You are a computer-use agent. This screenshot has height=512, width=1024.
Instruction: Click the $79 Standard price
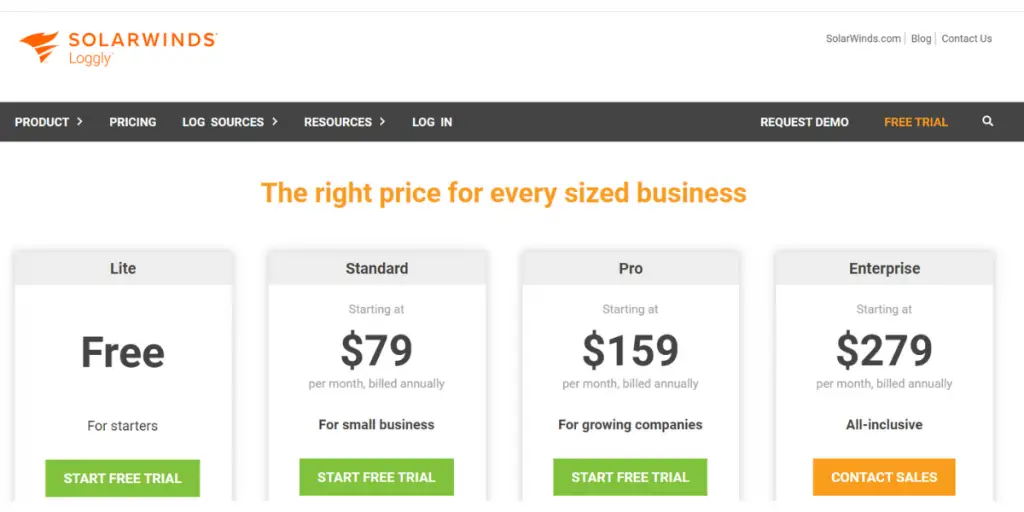click(x=376, y=351)
